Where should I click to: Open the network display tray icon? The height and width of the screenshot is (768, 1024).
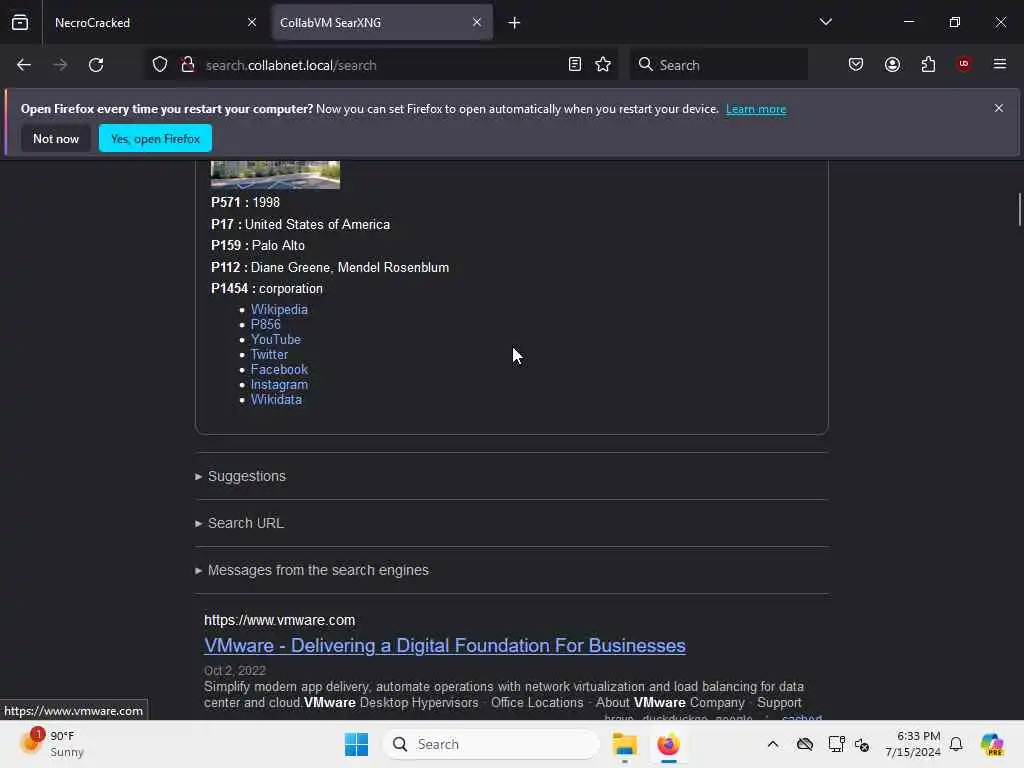pos(836,744)
